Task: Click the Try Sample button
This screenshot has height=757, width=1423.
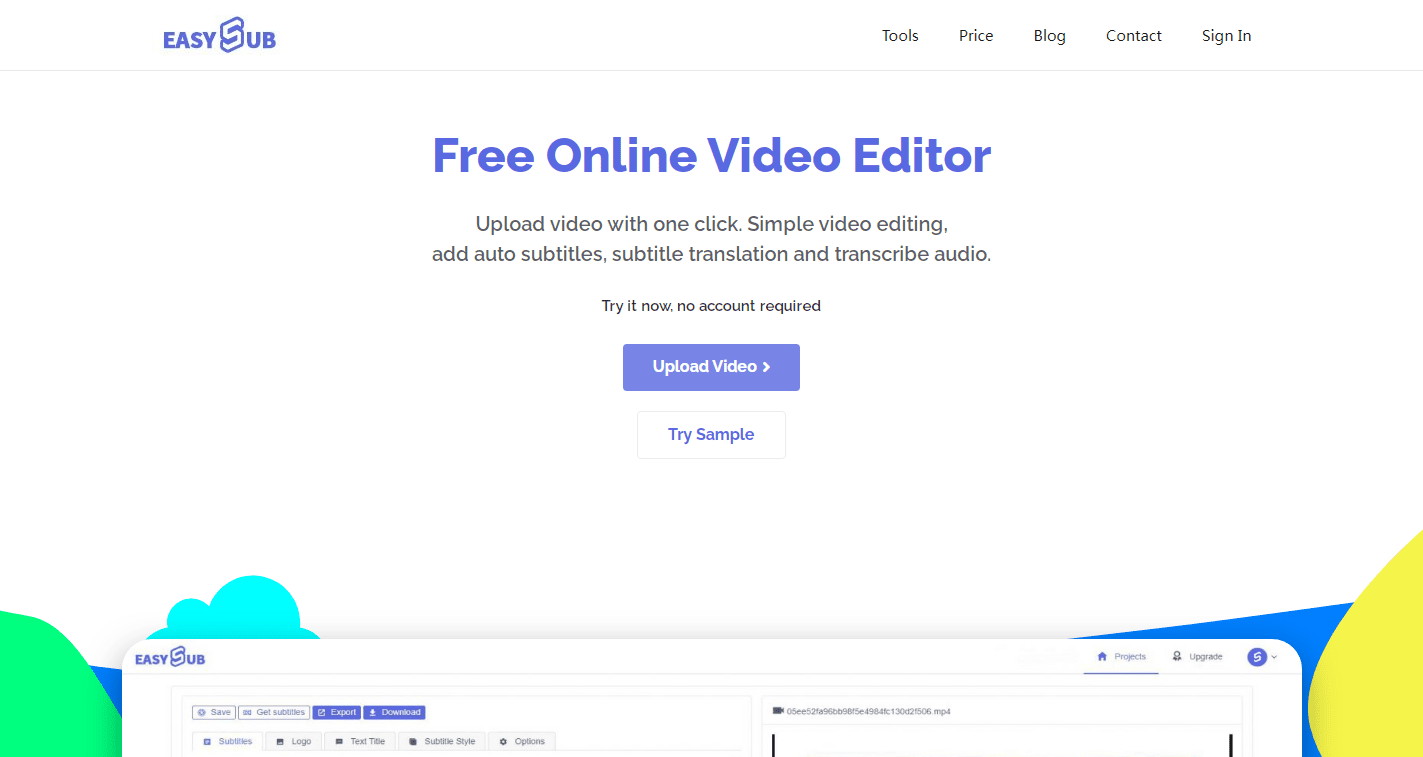Action: (711, 434)
